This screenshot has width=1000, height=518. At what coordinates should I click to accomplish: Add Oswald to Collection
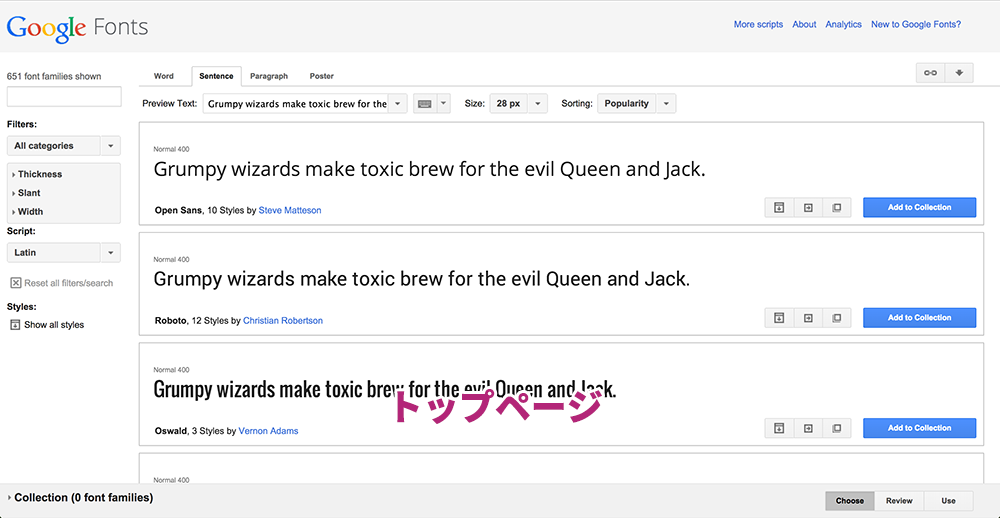pos(920,428)
